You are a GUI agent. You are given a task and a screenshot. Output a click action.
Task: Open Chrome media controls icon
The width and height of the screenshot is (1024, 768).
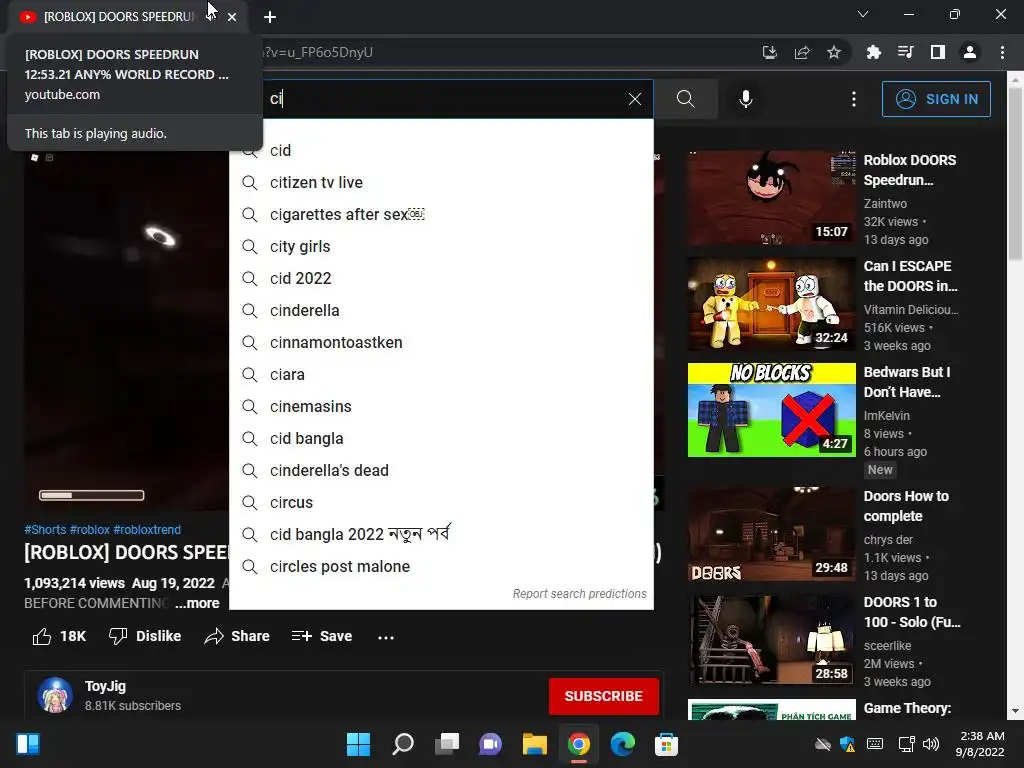pos(905,52)
